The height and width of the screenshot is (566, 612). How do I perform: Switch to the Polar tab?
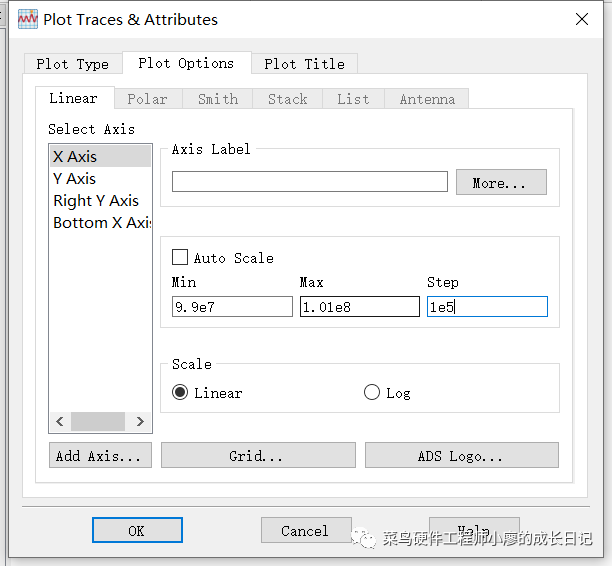coord(147,99)
